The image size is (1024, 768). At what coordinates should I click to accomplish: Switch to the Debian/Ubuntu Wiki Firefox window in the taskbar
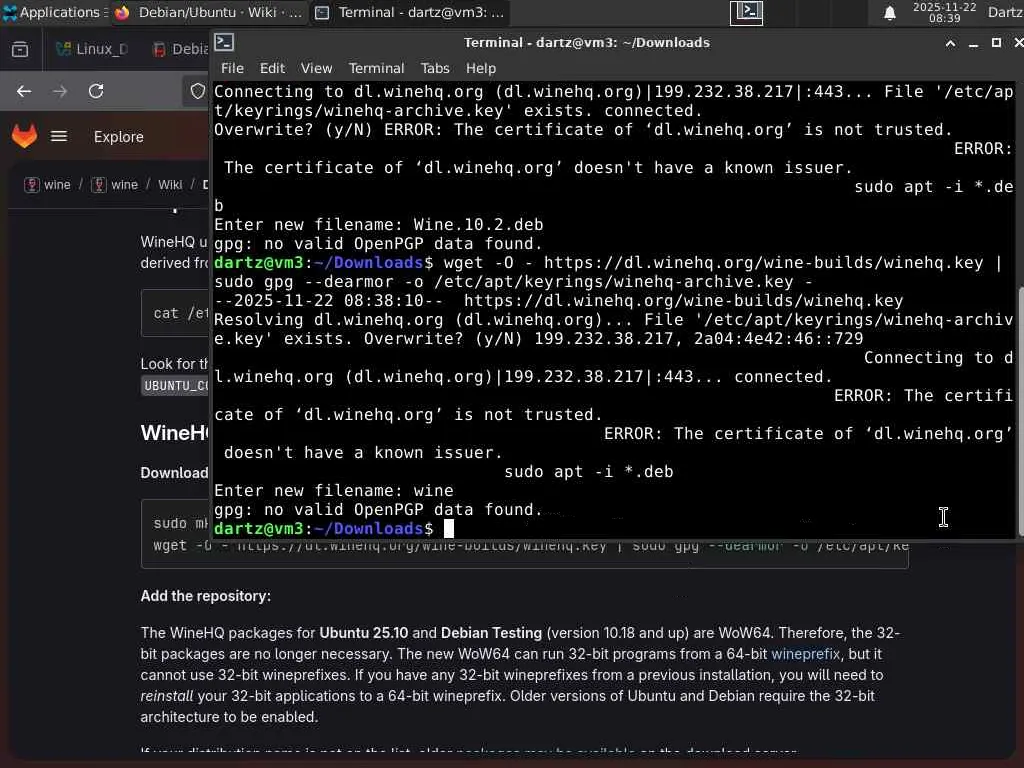pos(209,12)
